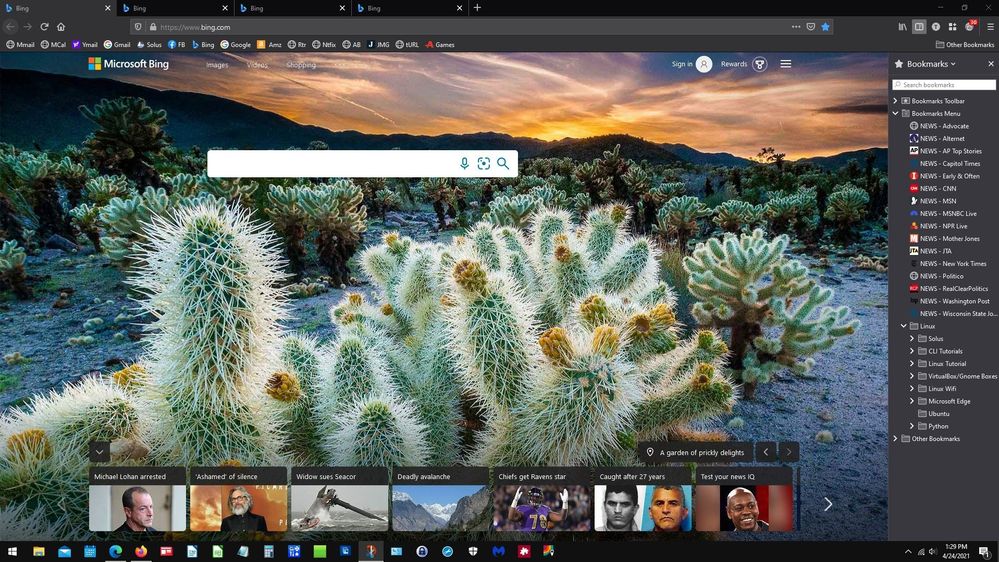Reload the current page
The image size is (999, 562).
pyautogui.click(x=44, y=27)
